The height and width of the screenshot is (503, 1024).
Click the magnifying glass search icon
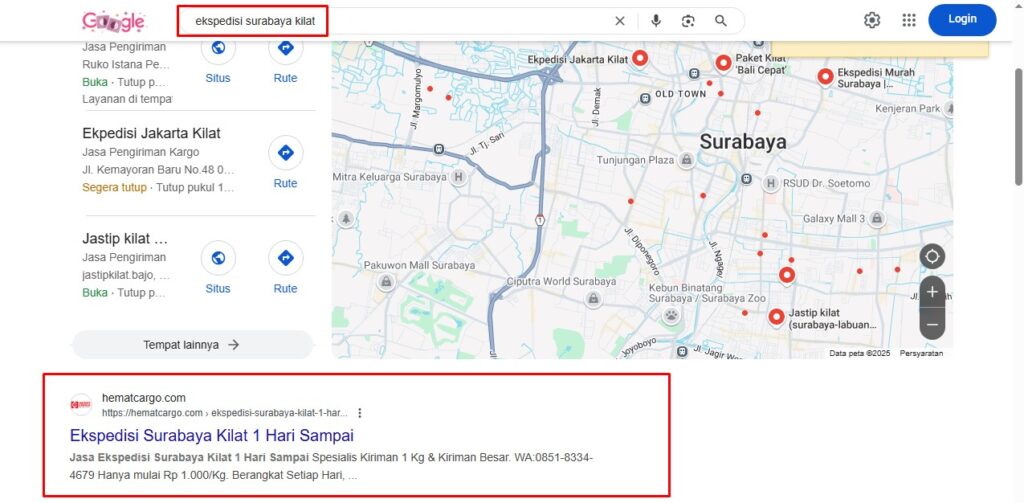(x=721, y=20)
